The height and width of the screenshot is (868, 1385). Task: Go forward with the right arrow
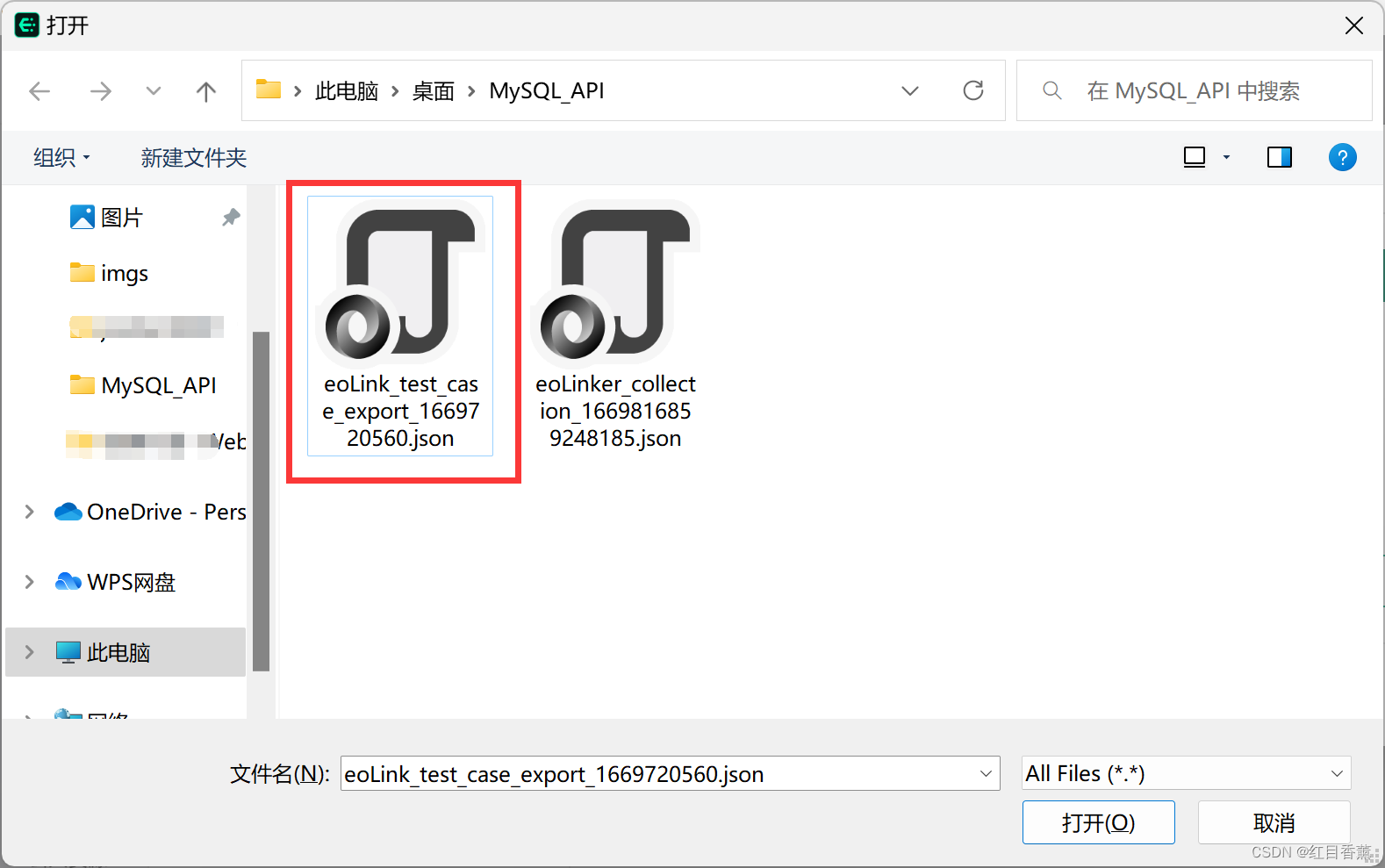[101, 91]
